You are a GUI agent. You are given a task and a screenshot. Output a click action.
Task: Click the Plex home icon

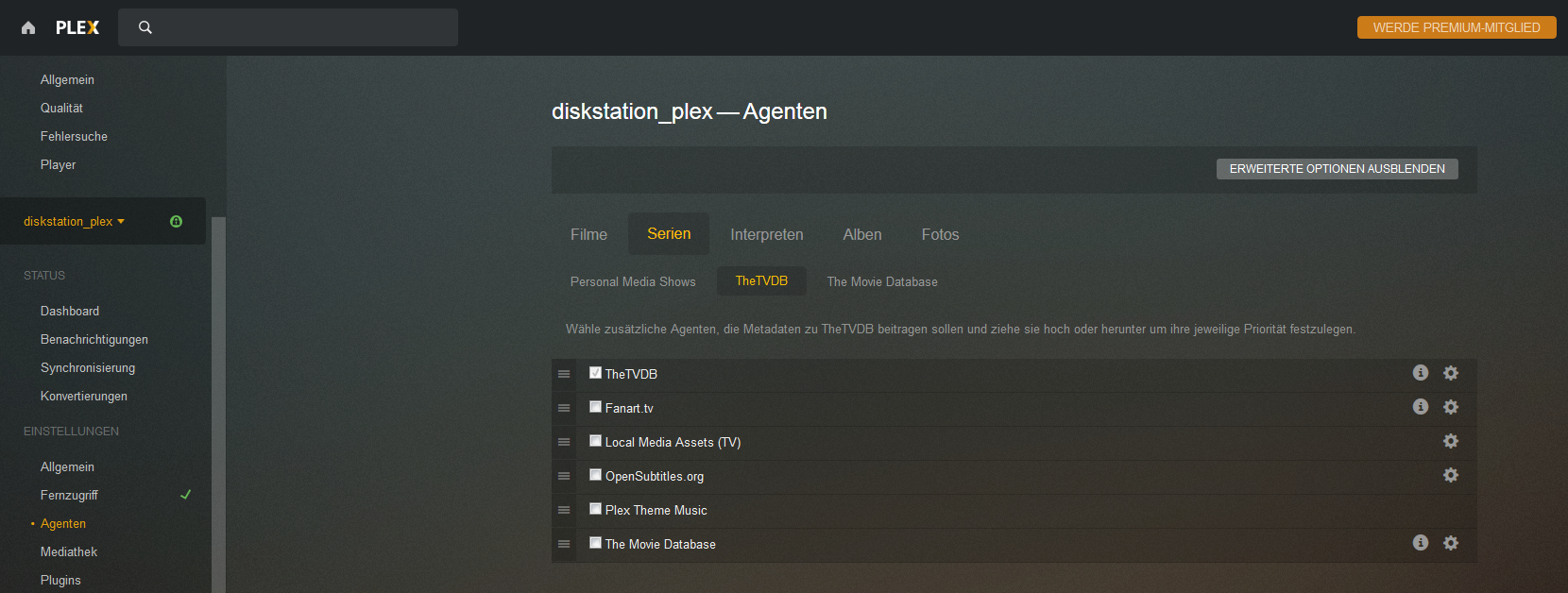pos(26,27)
